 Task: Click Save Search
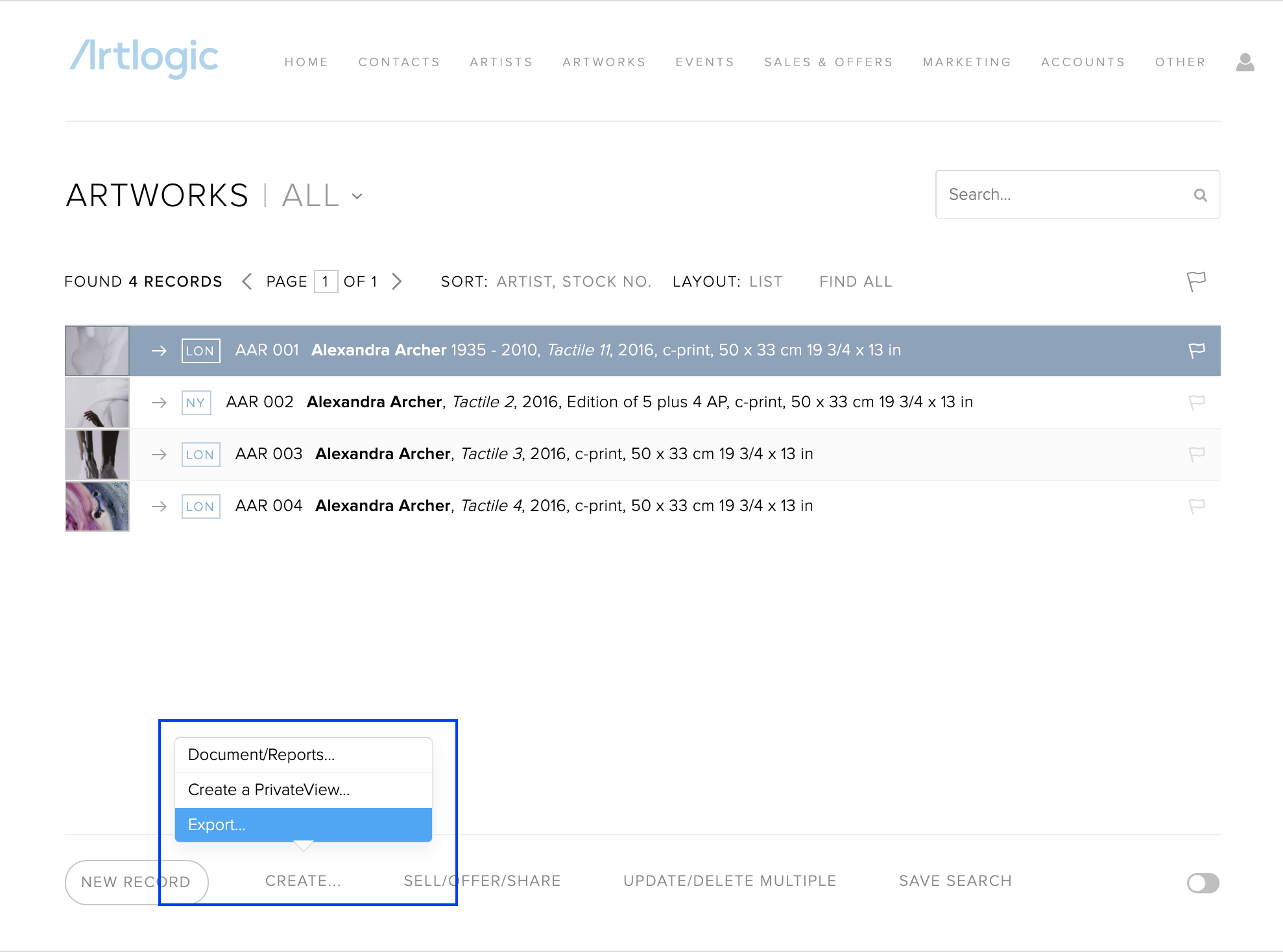955,881
